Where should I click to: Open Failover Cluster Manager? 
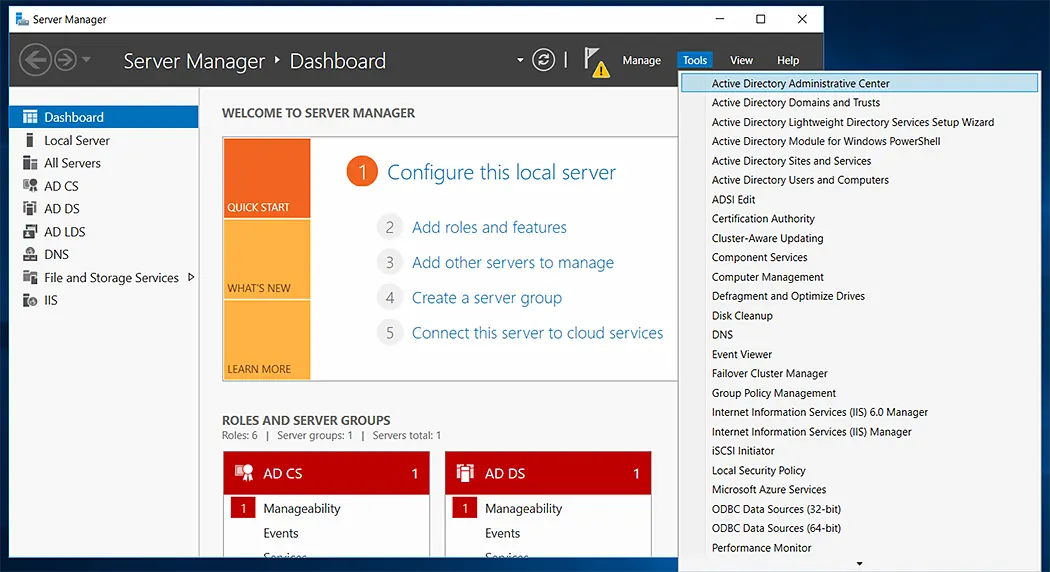click(859, 373)
